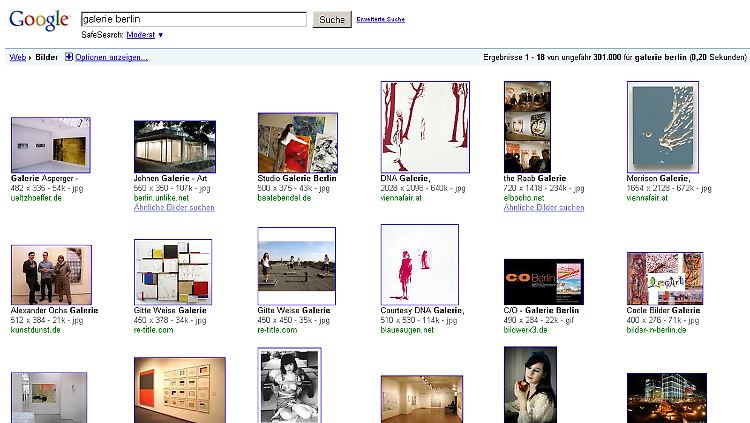Click the Suche button

pos(332,19)
